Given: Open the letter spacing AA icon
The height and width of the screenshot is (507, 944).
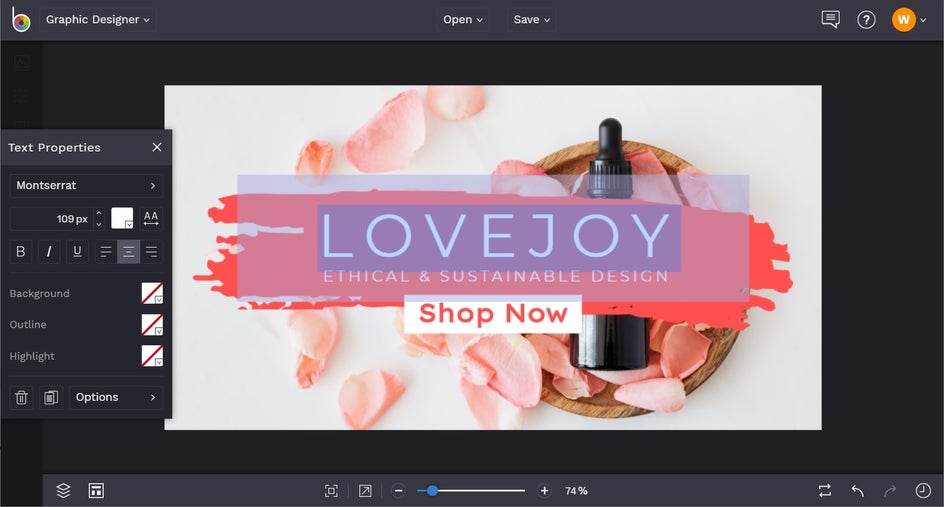Looking at the screenshot, I should [x=151, y=218].
